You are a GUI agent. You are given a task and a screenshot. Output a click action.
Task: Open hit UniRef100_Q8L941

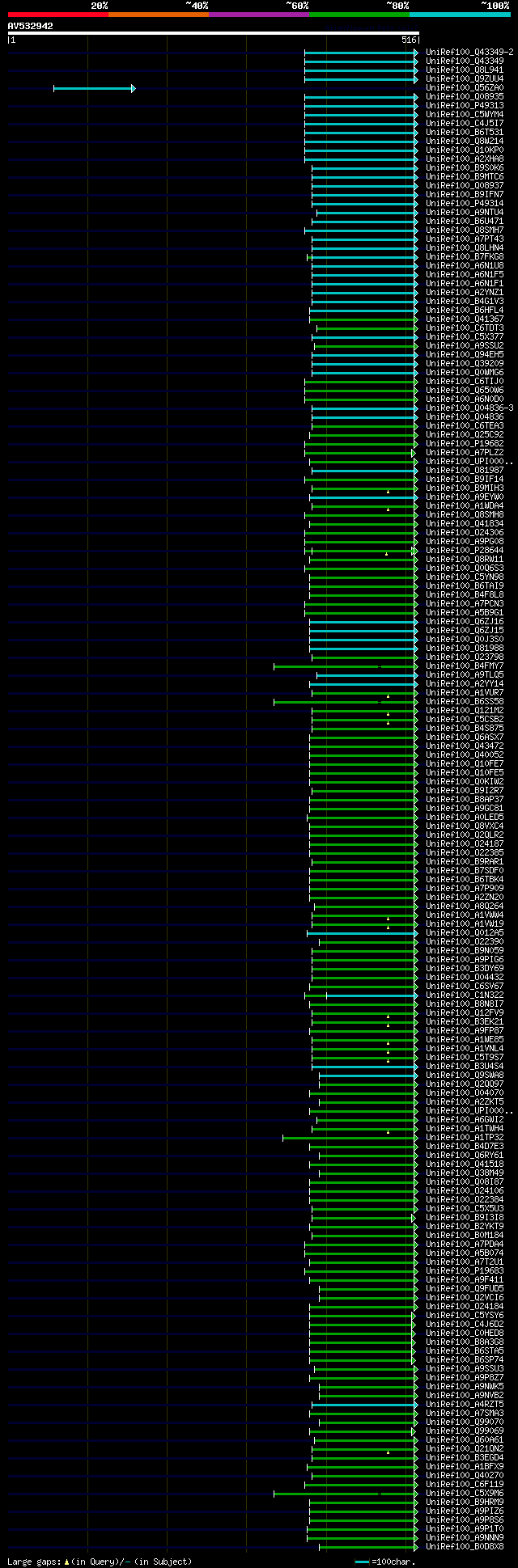click(x=465, y=70)
